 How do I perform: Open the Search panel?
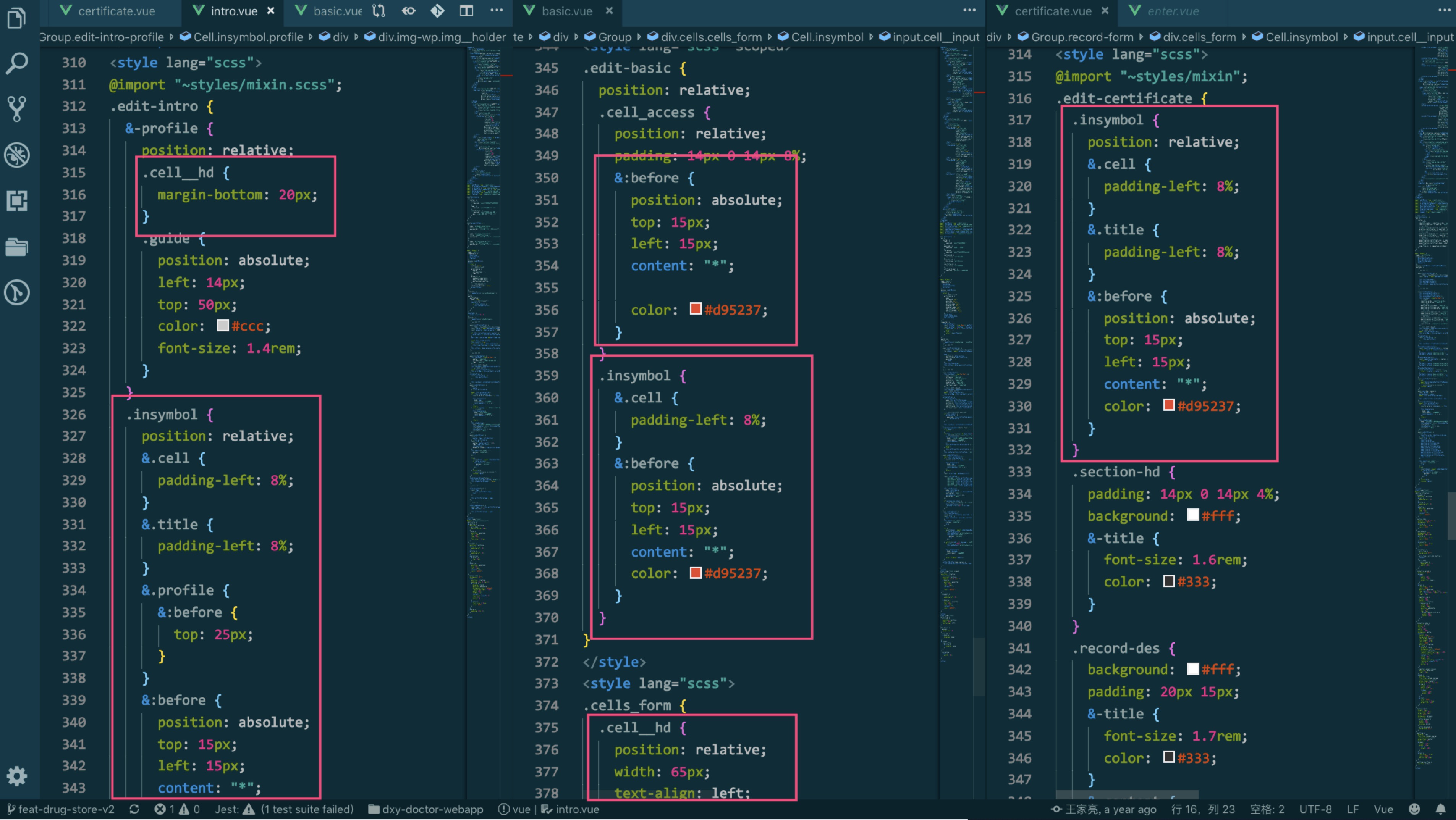17,63
